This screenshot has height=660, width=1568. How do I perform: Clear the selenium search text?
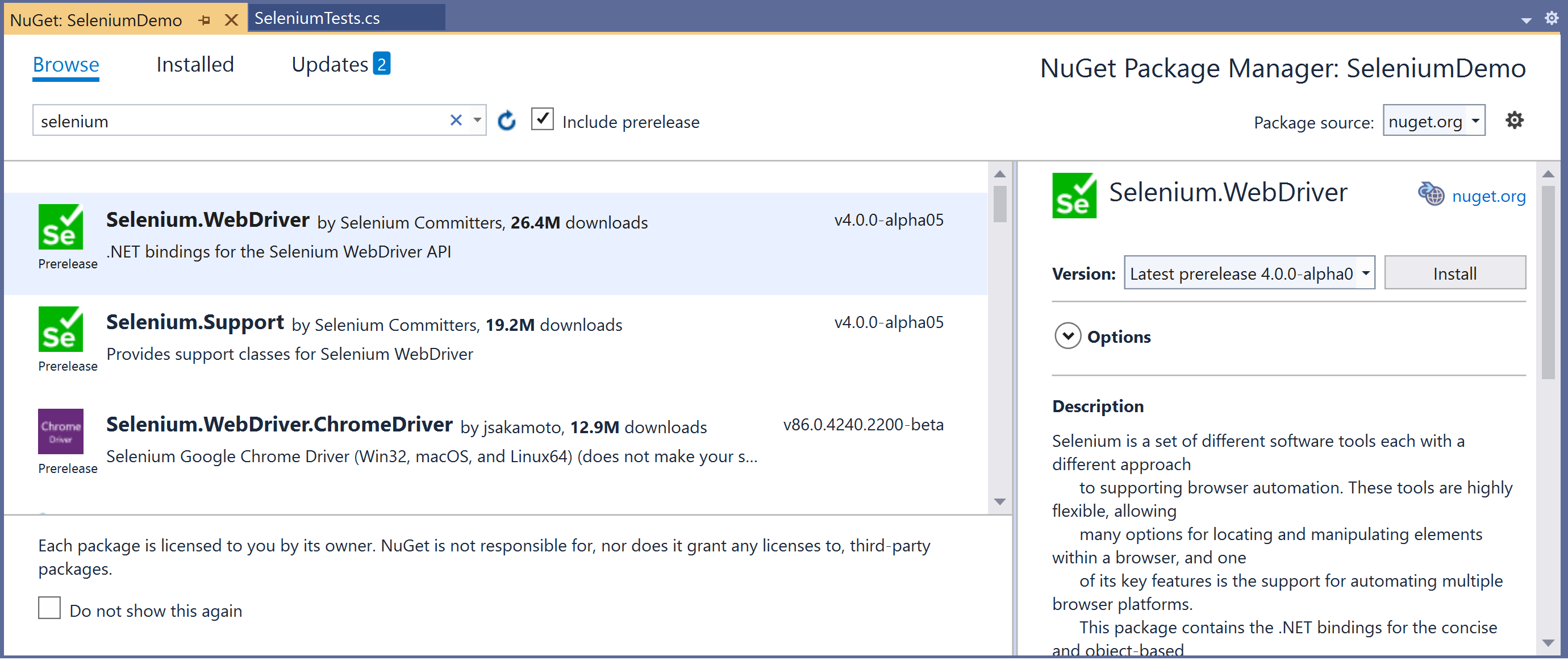coord(456,120)
